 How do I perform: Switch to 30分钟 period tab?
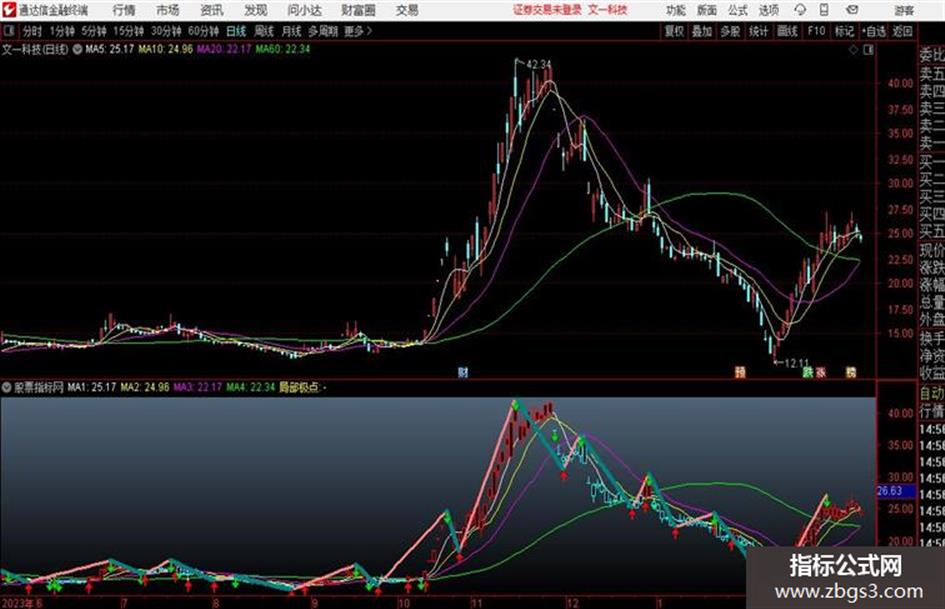[166, 31]
